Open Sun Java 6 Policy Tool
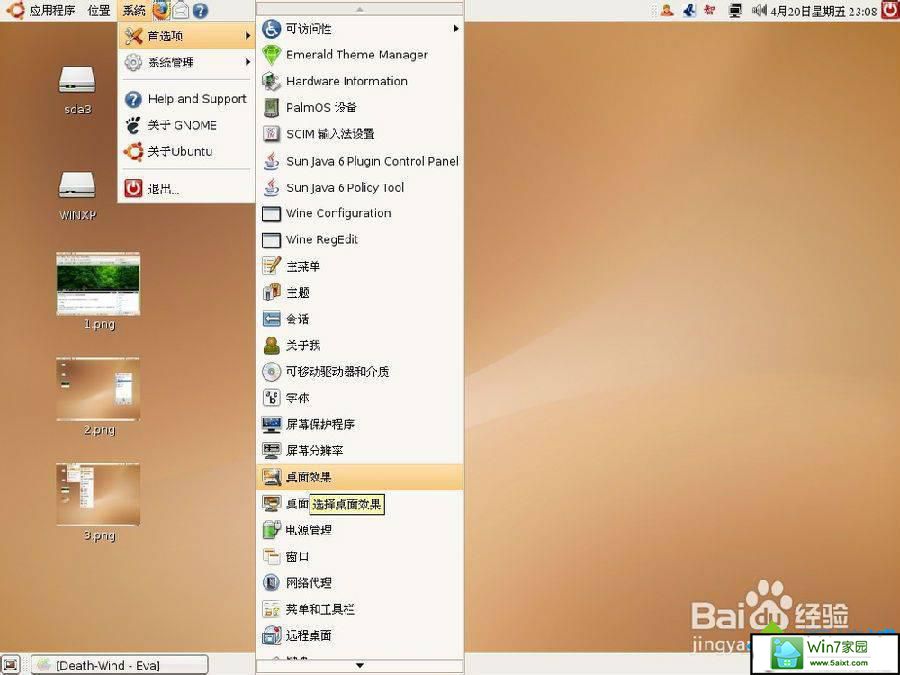Screen dimensions: 900x675 tap(360, 187)
